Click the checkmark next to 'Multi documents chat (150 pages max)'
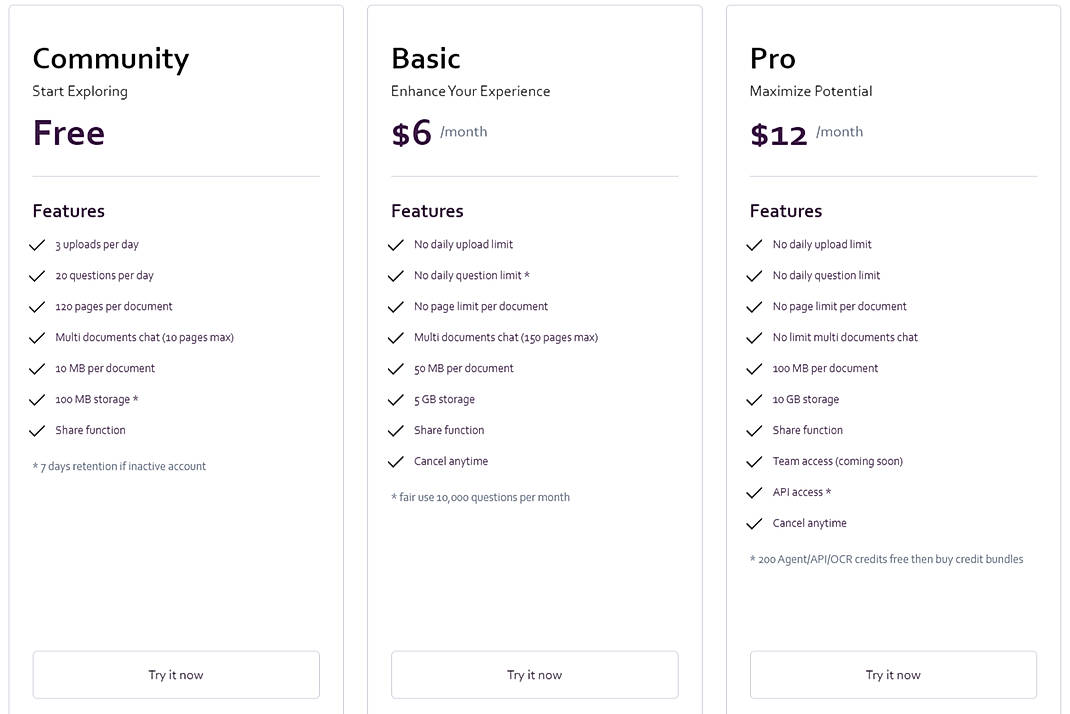 point(396,337)
